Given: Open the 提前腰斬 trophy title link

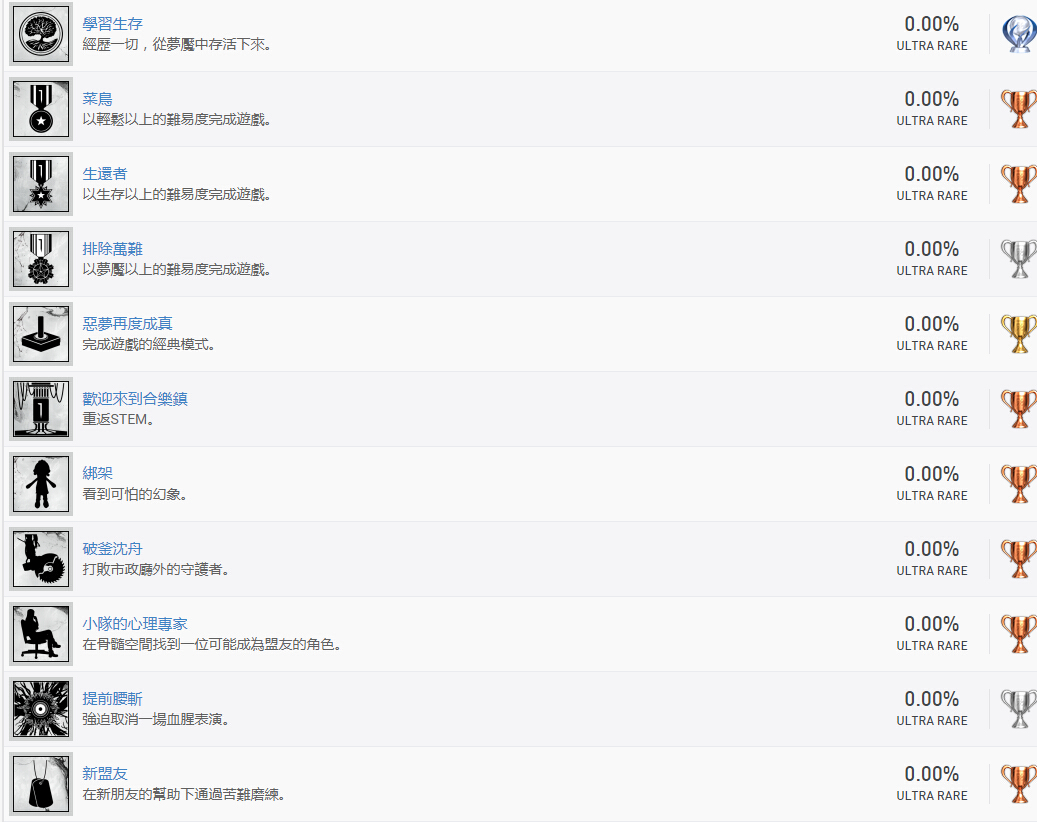Looking at the screenshot, I should (x=112, y=699).
